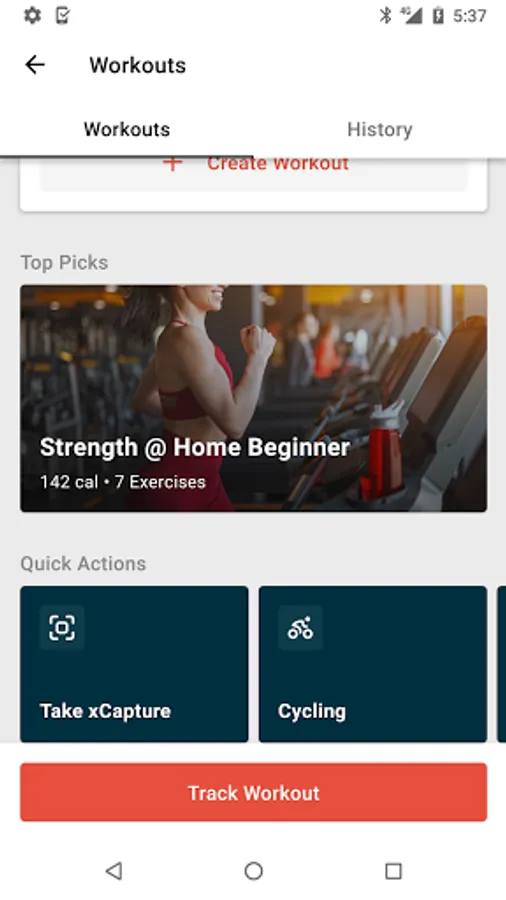The height and width of the screenshot is (900, 506).
Task: Switch to the History tab
Action: pyautogui.click(x=380, y=129)
